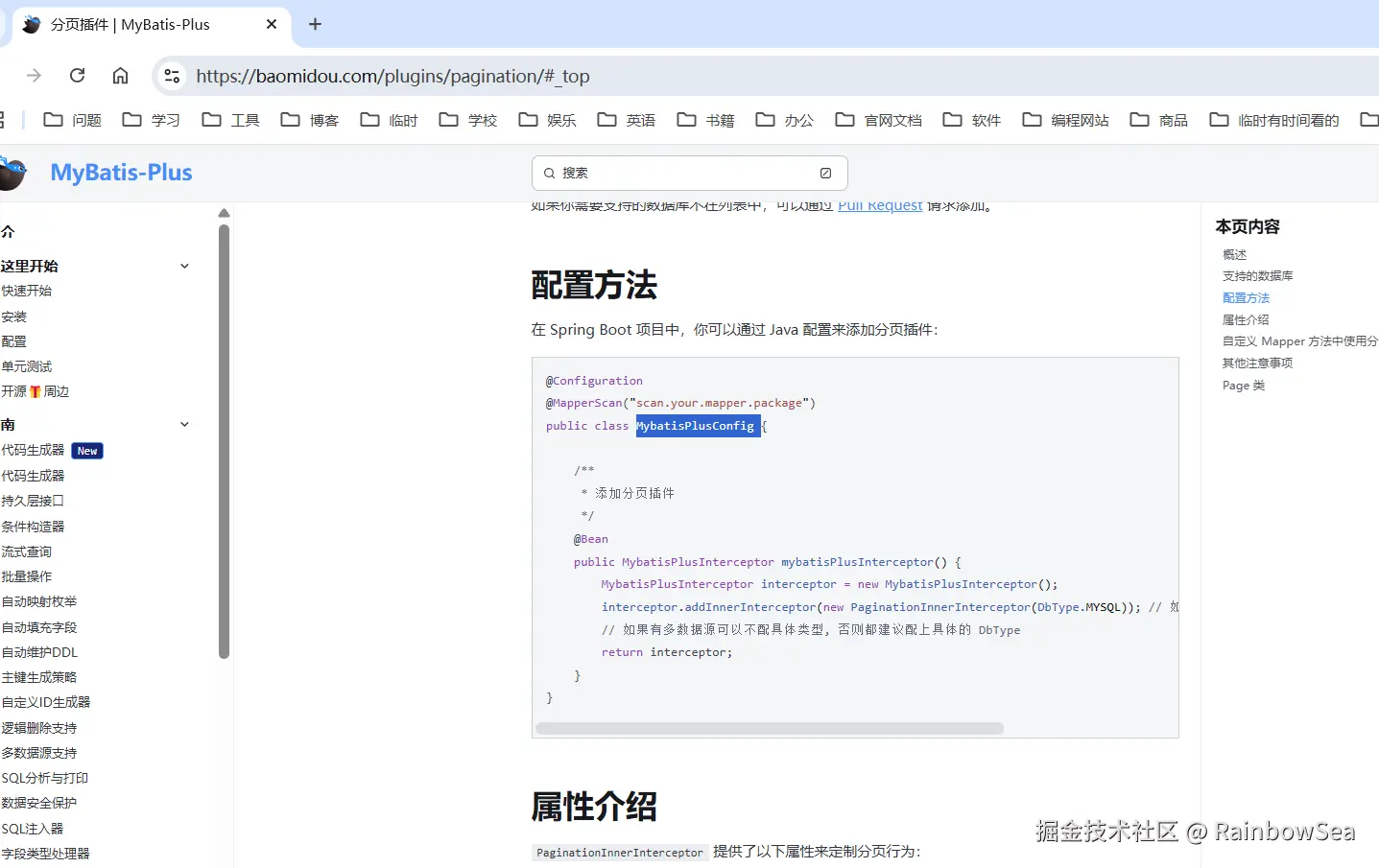Open 安装 in sidebar

click(14, 317)
